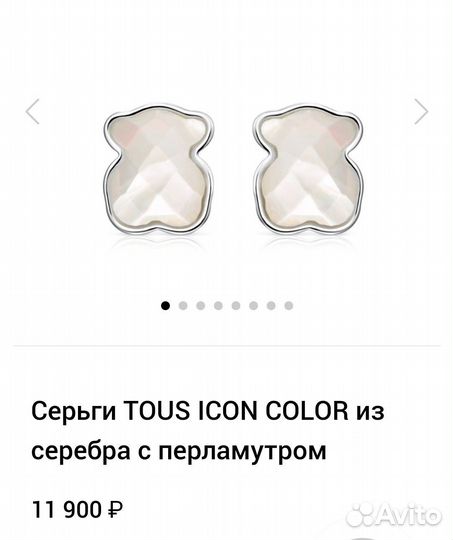Click the Avito watermark logo
Viewport: 453px width, 540px height.
[393, 516]
